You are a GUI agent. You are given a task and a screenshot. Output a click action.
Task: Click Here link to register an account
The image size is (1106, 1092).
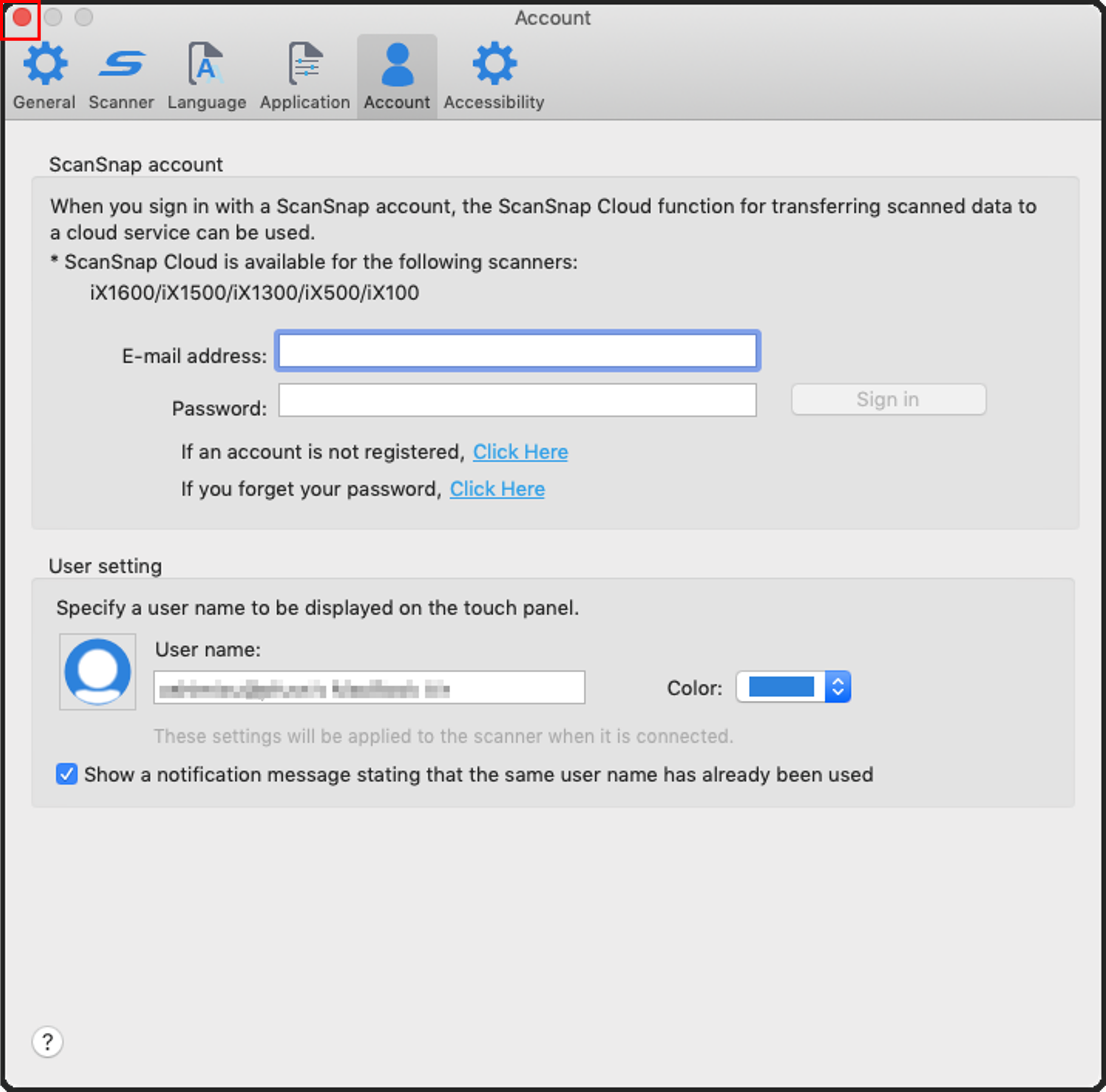(521, 452)
